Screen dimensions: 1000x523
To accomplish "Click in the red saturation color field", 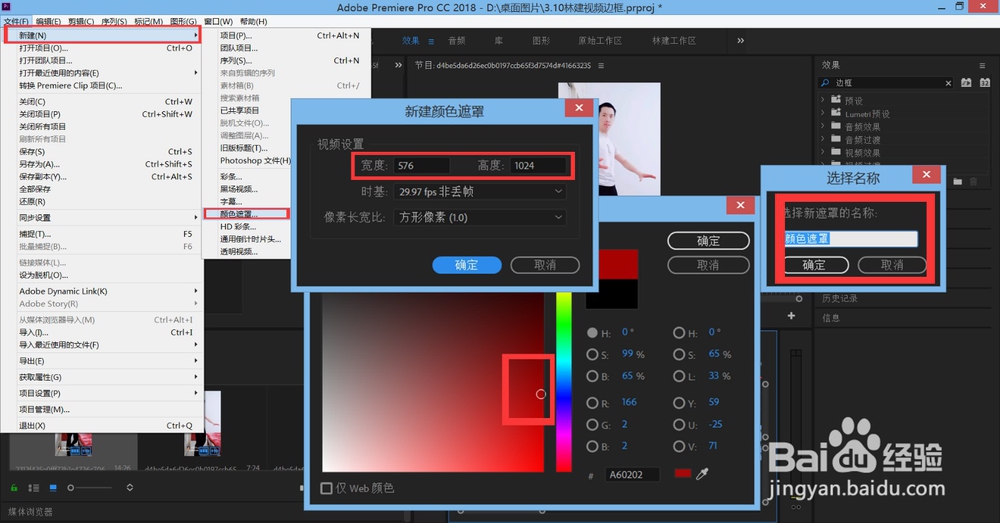I will (433, 382).
